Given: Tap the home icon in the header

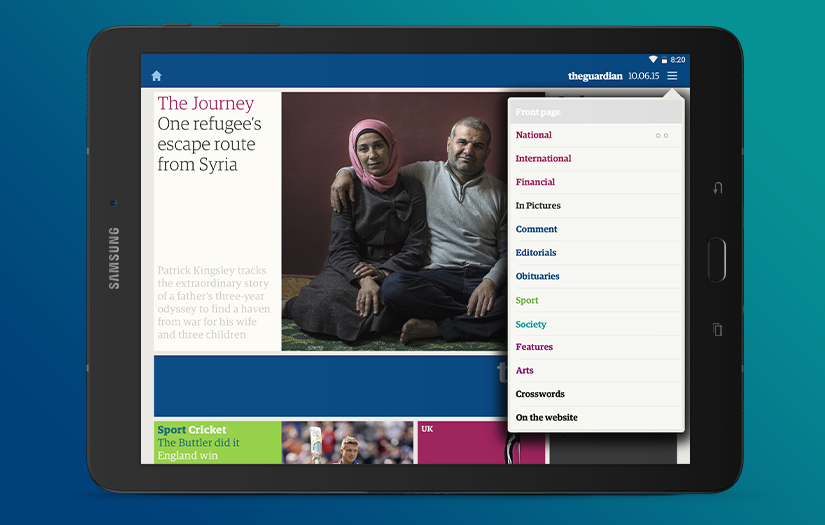Looking at the screenshot, I should point(156,76).
